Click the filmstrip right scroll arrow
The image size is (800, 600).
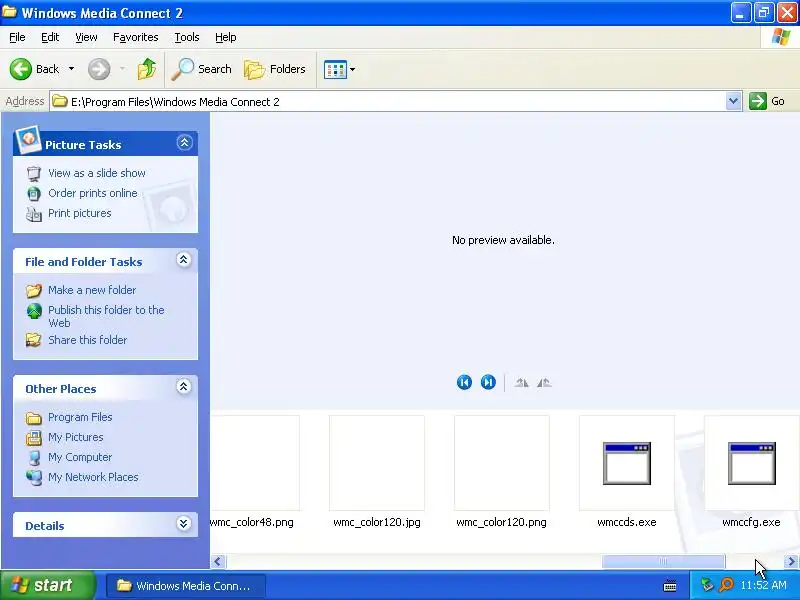pyautogui.click(x=791, y=562)
